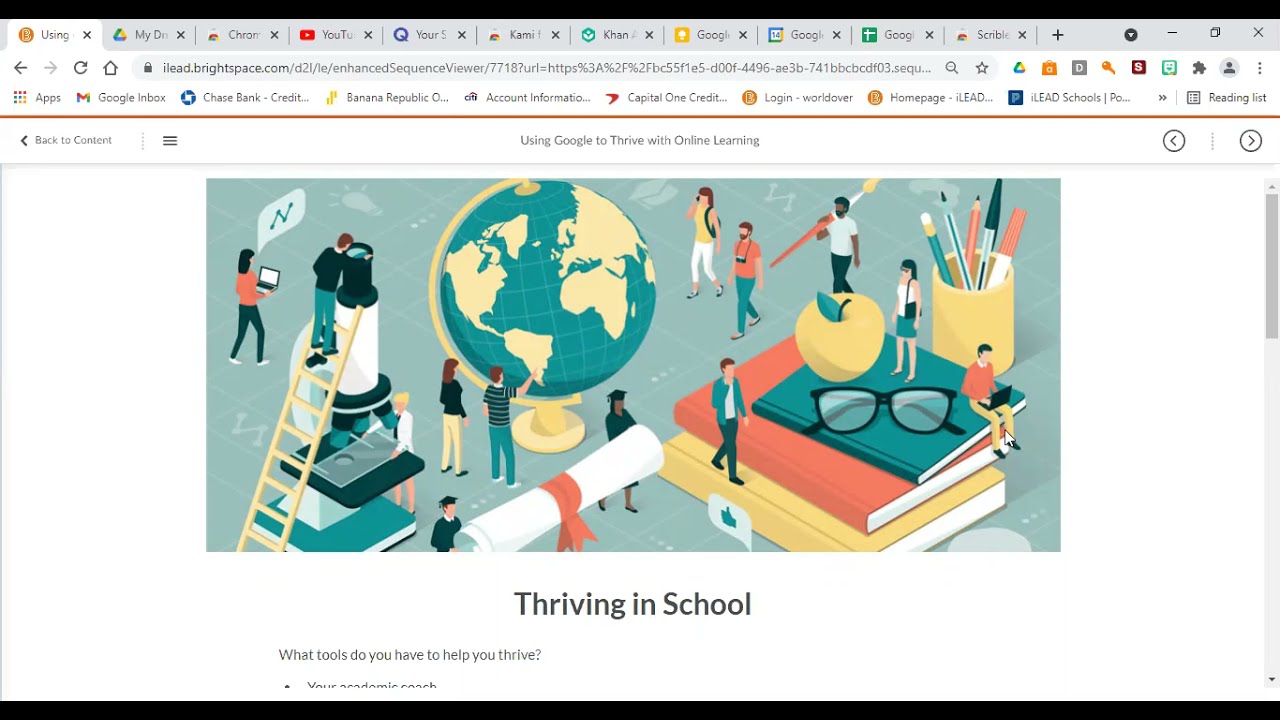Viewport: 1280px width, 720px height.
Task: Show hidden bookmarks with the double chevron
Action: [1162, 98]
